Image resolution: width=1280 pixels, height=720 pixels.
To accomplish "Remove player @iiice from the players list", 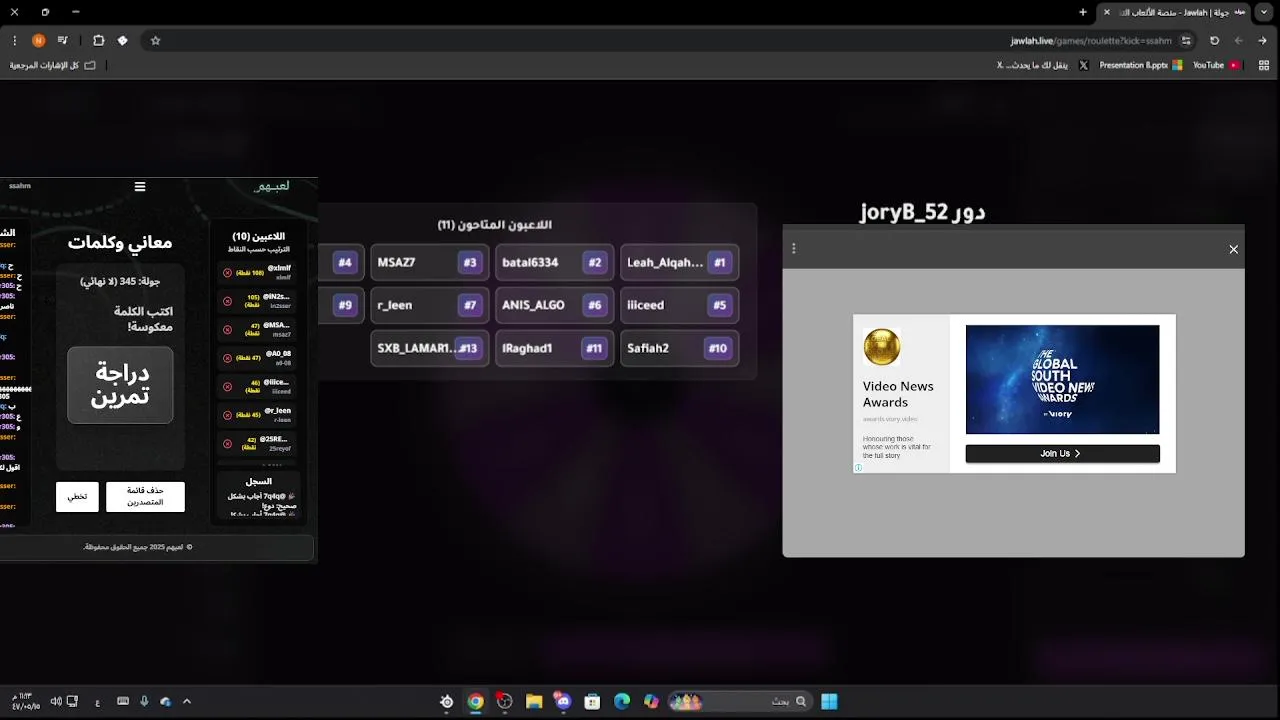I will [x=227, y=386].
